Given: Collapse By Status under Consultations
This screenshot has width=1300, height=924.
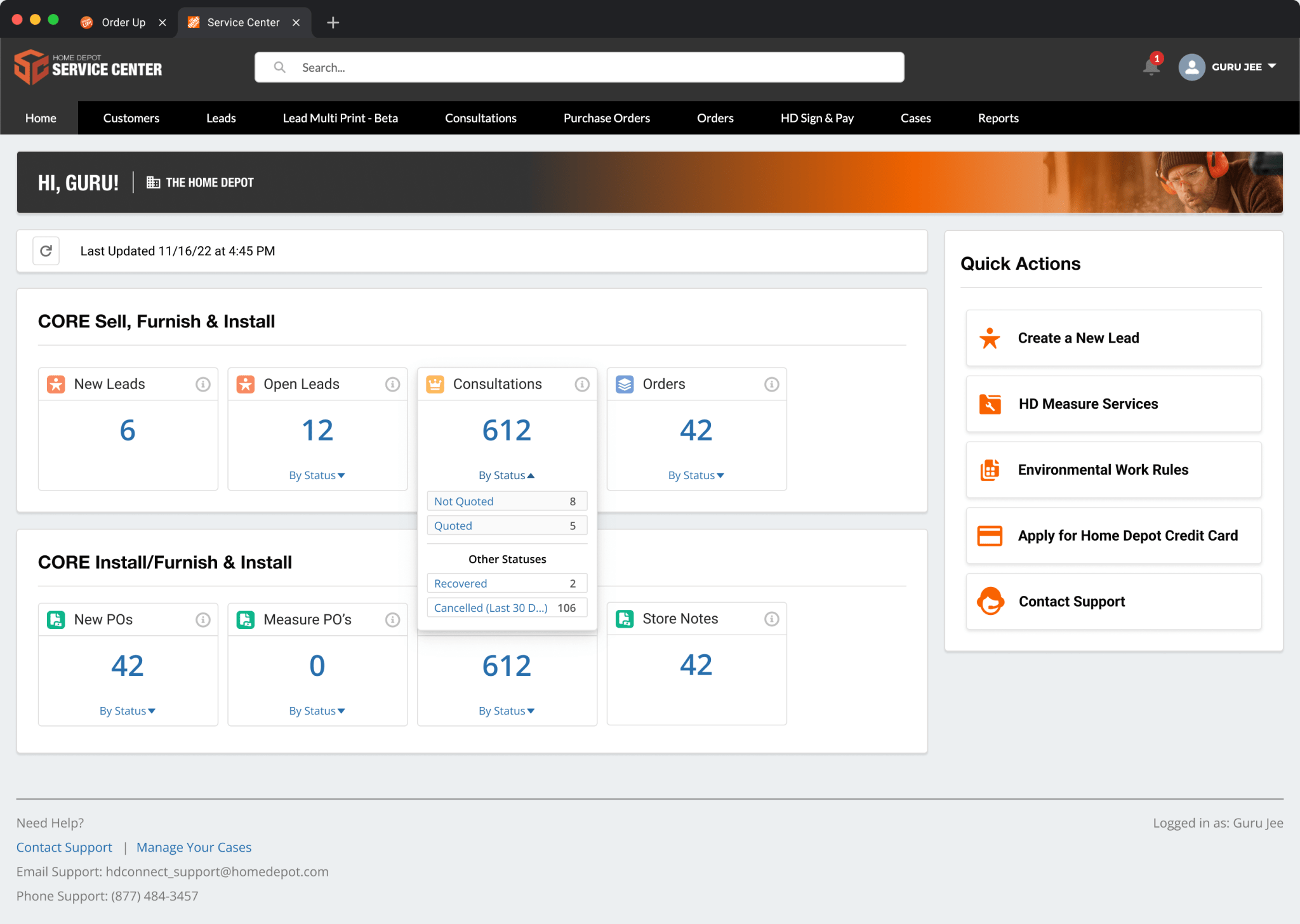Looking at the screenshot, I should click(x=507, y=476).
